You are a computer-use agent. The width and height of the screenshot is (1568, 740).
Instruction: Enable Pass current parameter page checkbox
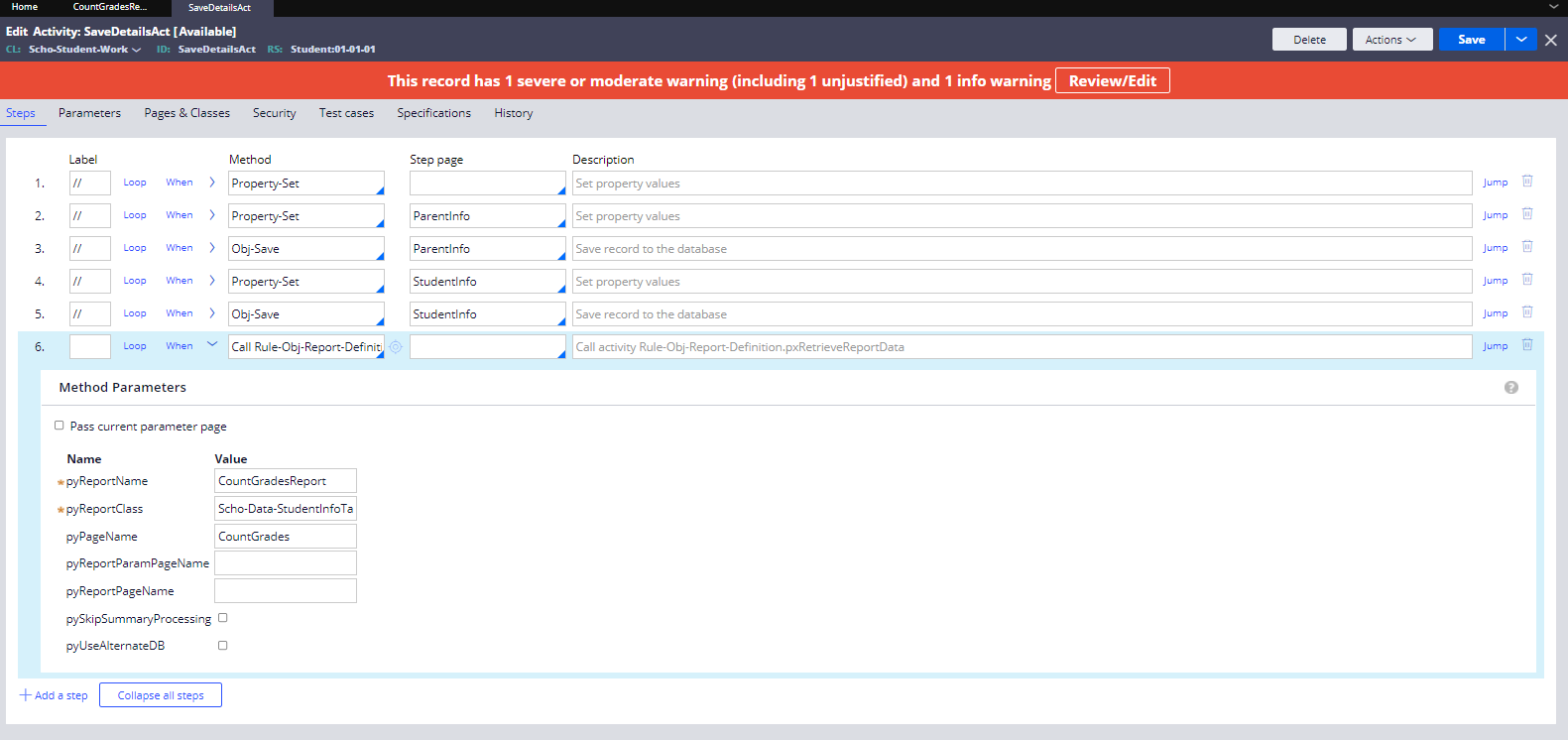[60, 426]
